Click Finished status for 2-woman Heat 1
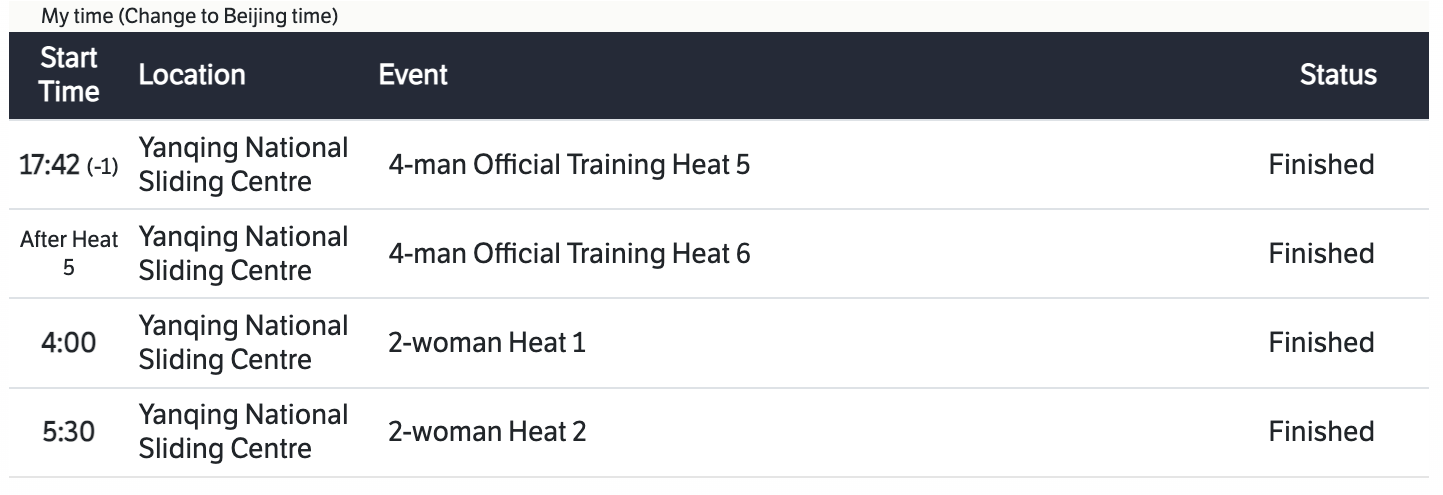 [x=1321, y=343]
